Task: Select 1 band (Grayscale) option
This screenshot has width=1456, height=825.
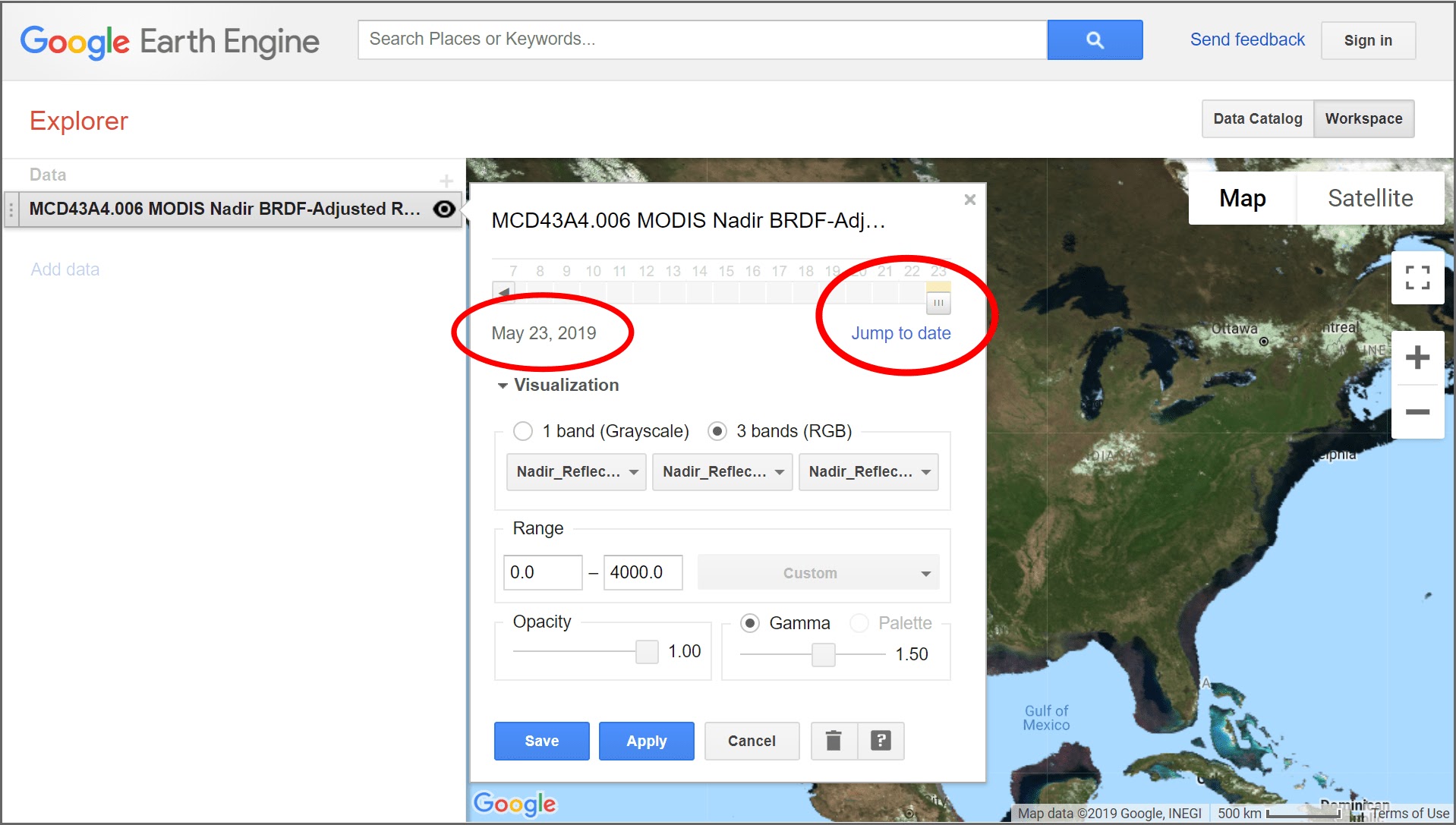Action: coord(523,431)
